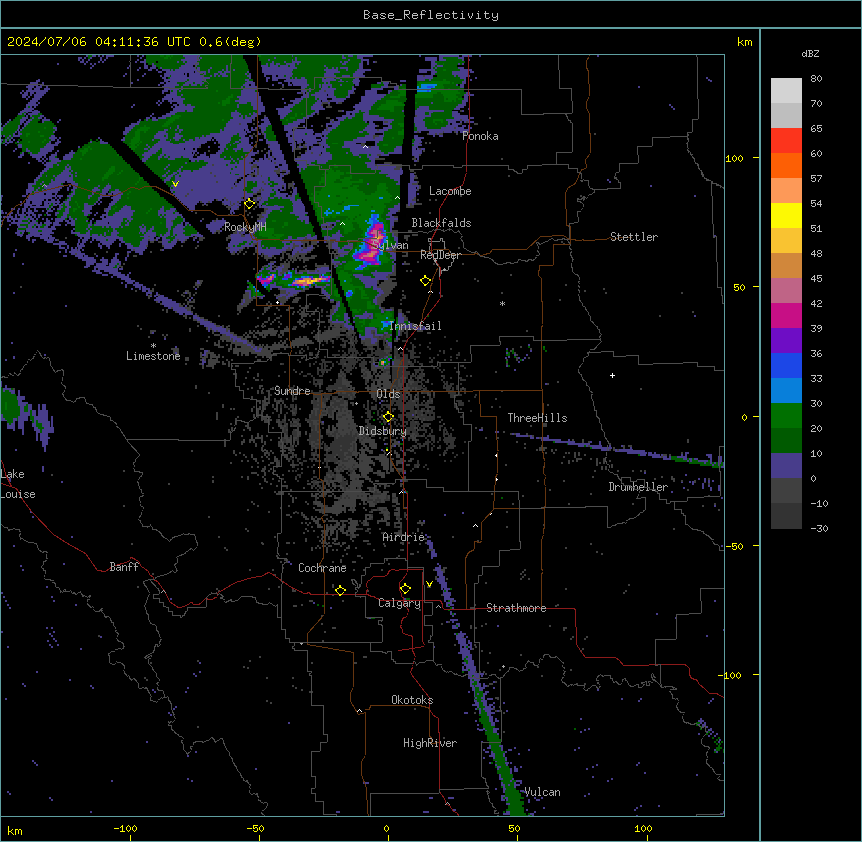Image resolution: width=862 pixels, height=842 pixels.
Task: Click the Blackfalds label on the map
Action: click(441, 223)
